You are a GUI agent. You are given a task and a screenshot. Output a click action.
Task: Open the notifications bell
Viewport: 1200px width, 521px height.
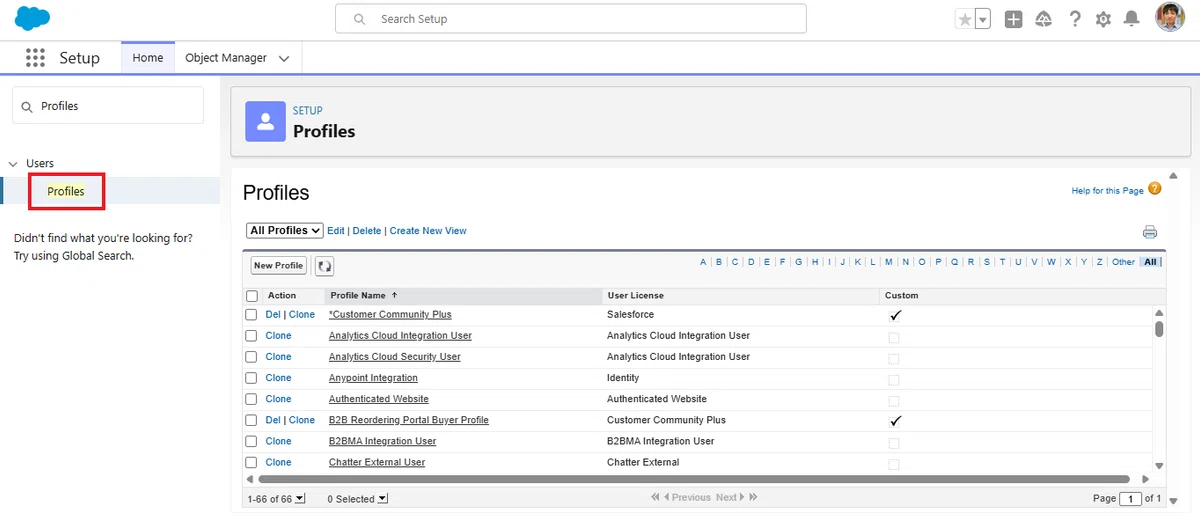[1132, 19]
